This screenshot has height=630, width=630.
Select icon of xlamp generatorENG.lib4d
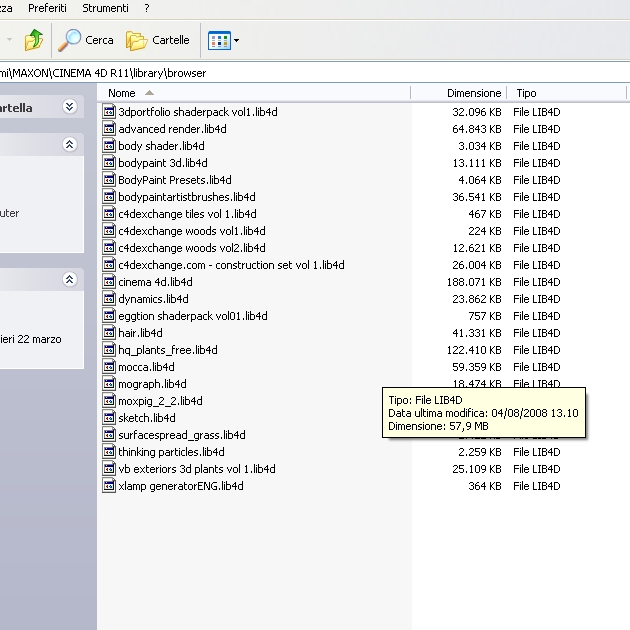tap(108, 486)
